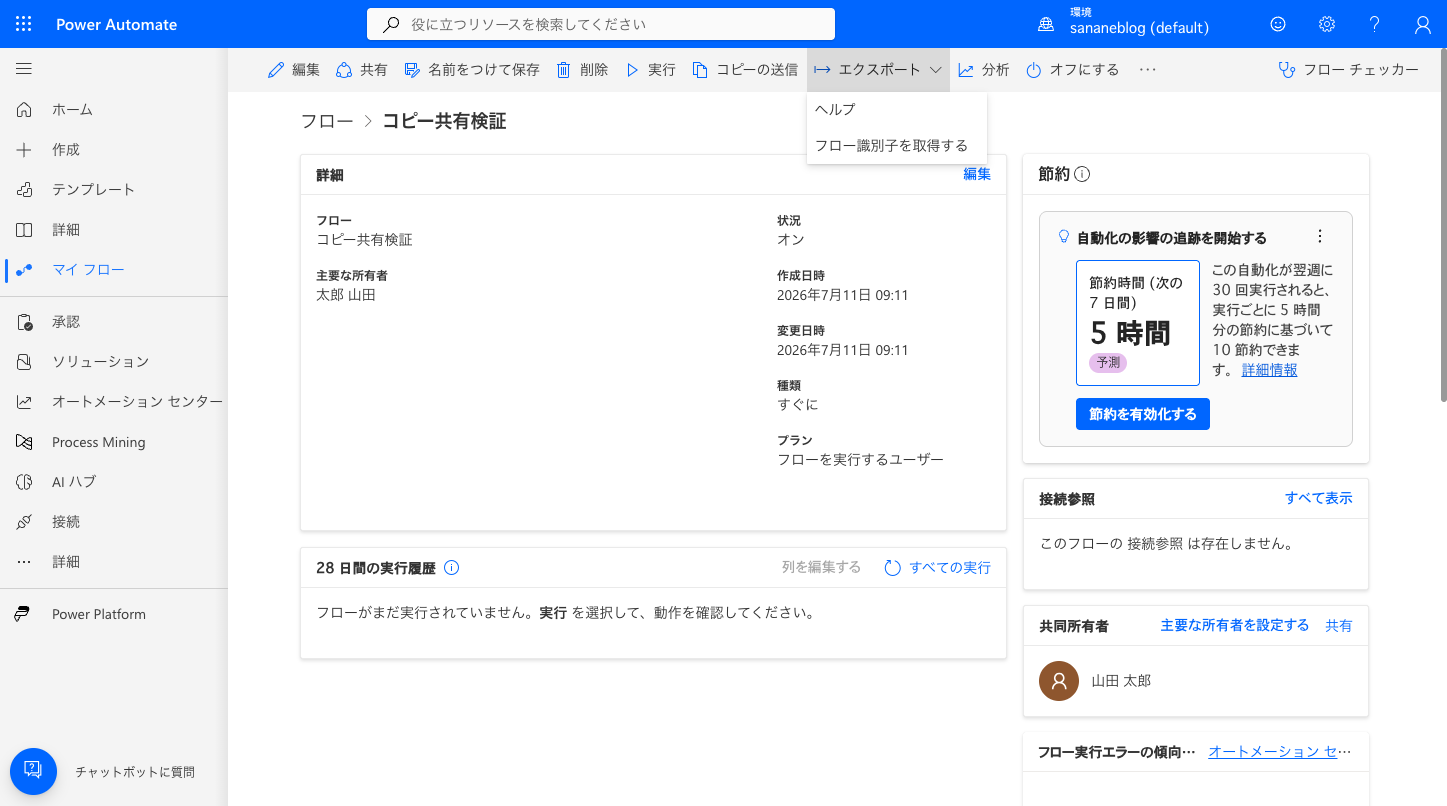1447x806 pixels.
Task: Open the オートメーション セ… link
Action: (x=1280, y=752)
